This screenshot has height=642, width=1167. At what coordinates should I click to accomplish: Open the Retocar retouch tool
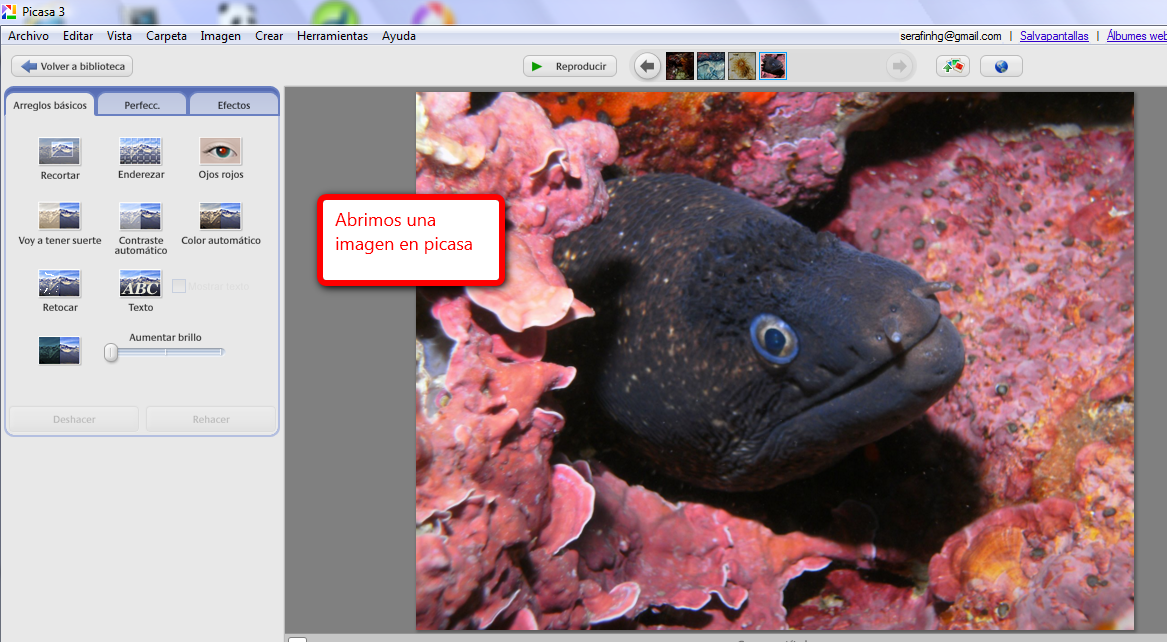tap(59, 284)
